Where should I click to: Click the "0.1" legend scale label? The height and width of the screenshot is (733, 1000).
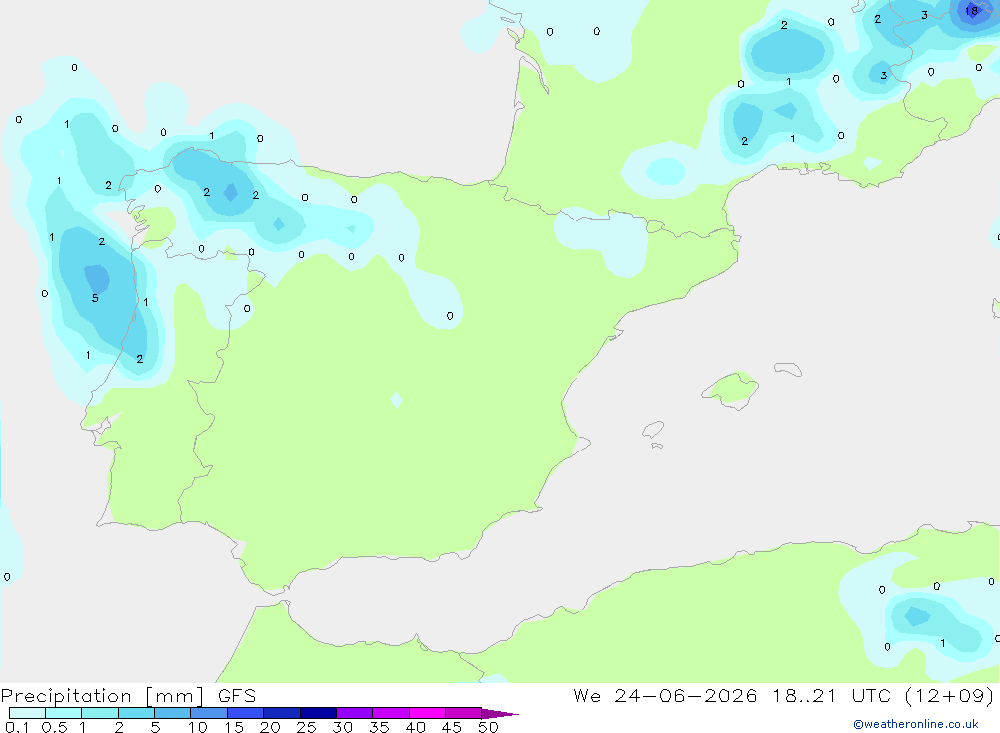click(x=17, y=727)
